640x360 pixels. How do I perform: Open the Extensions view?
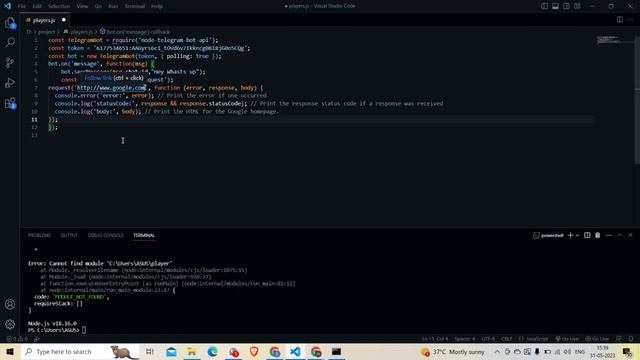pyautogui.click(x=10, y=103)
